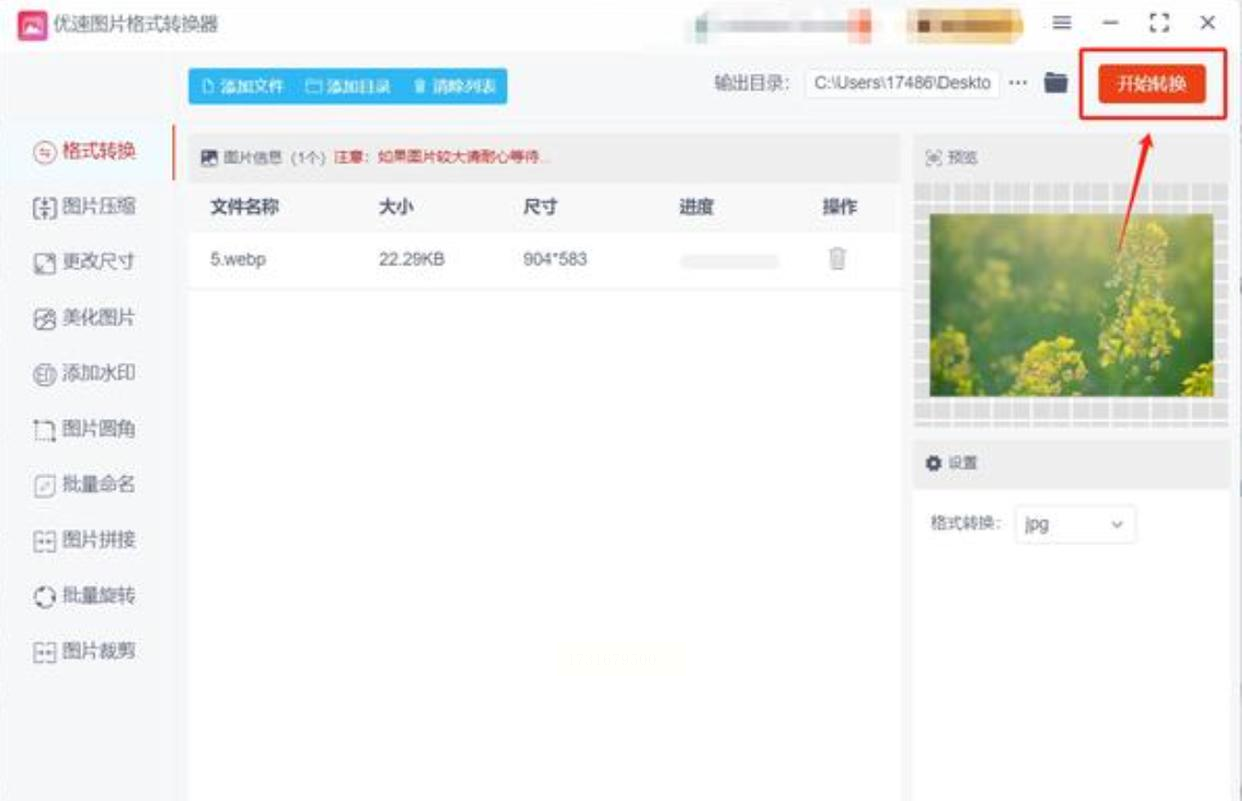This screenshot has height=801, width=1242.
Task: Click the output directory path field
Action: 902,83
